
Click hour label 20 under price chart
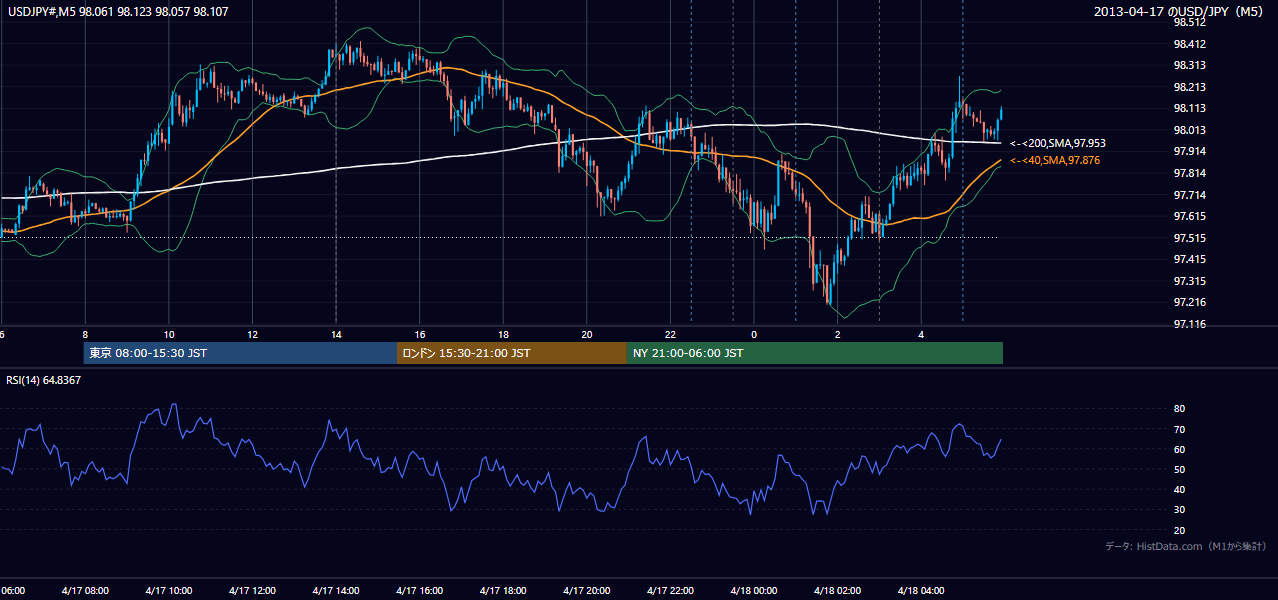coord(587,335)
